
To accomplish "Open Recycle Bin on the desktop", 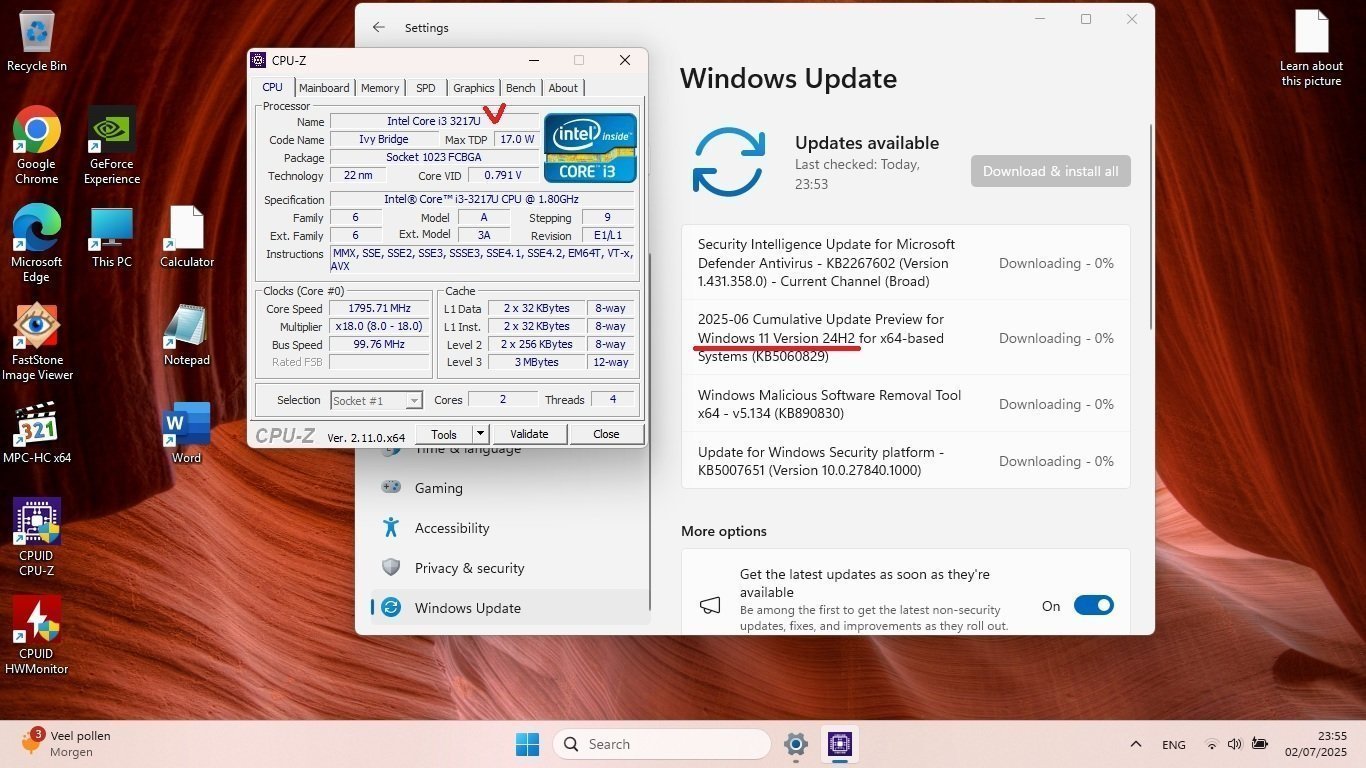I will tap(37, 33).
